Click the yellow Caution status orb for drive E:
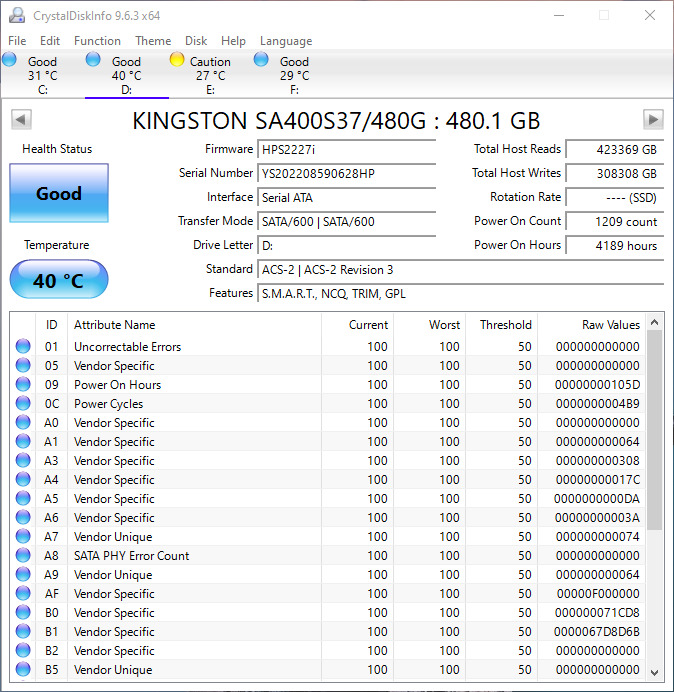674x692 pixels. 177,60
